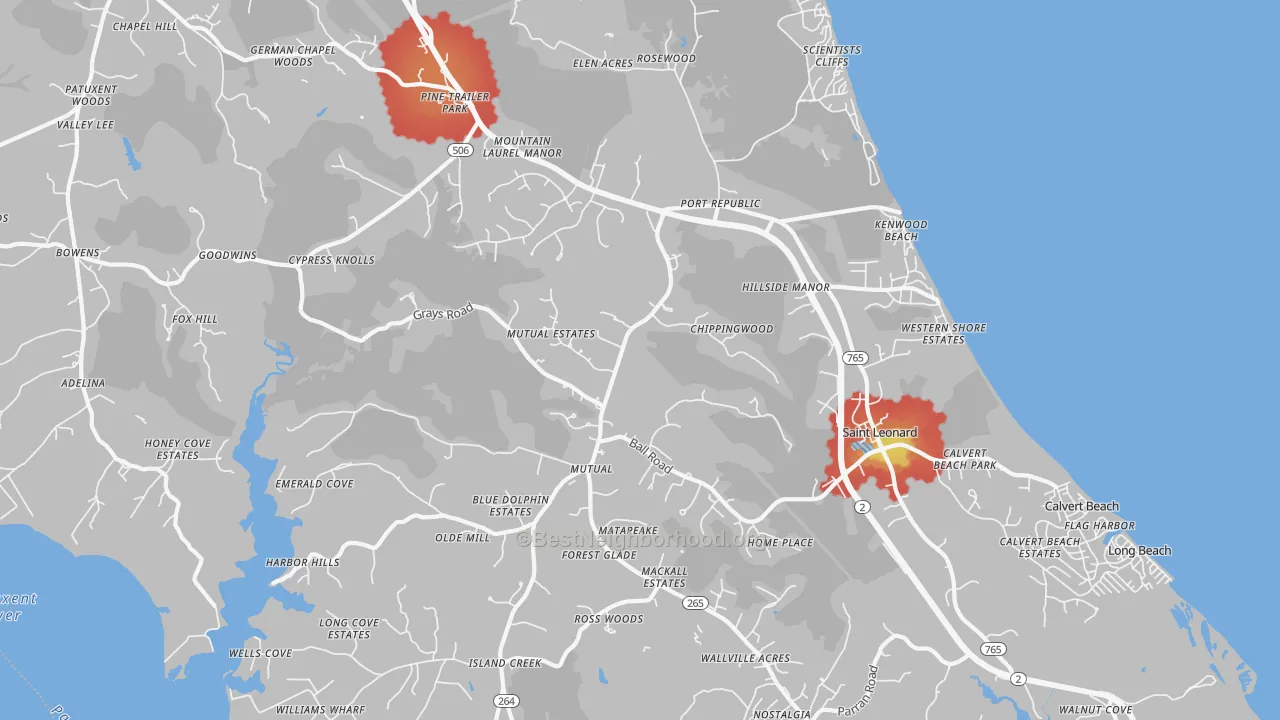The width and height of the screenshot is (1280, 720).
Task: Click the Flag Harbor label
Action: [x=1099, y=526]
